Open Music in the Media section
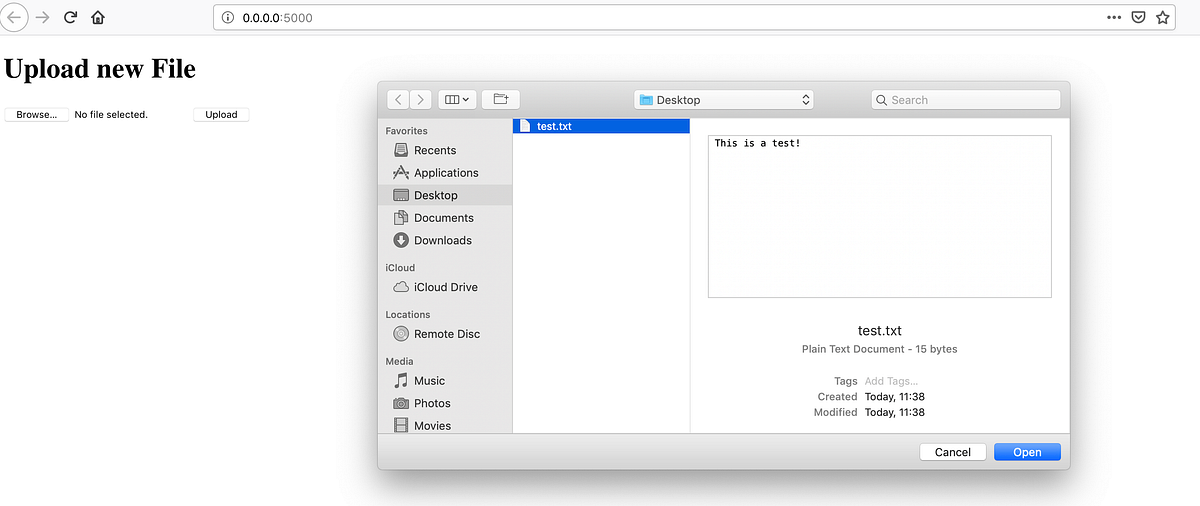This screenshot has width=1200, height=506. click(446, 381)
